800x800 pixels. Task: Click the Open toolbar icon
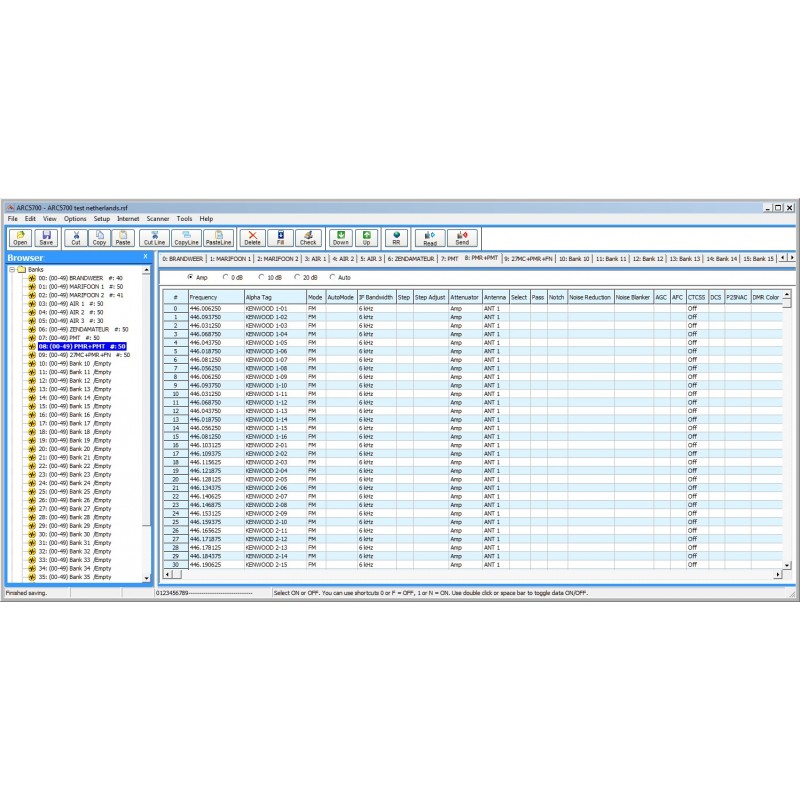(20, 238)
